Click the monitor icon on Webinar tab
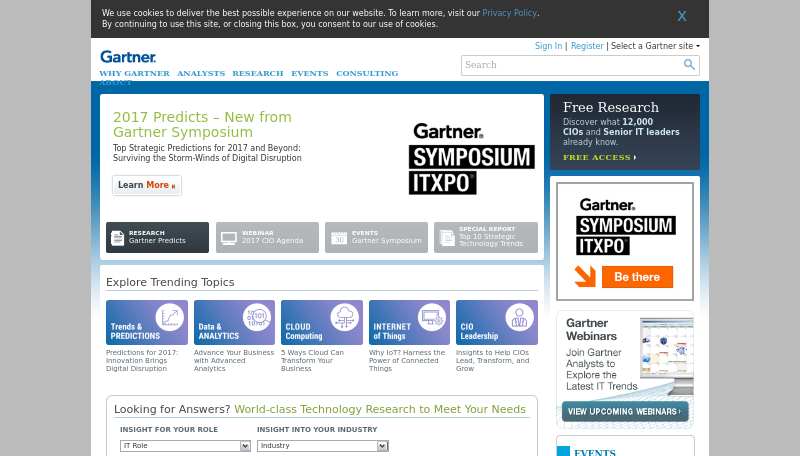 (x=229, y=238)
